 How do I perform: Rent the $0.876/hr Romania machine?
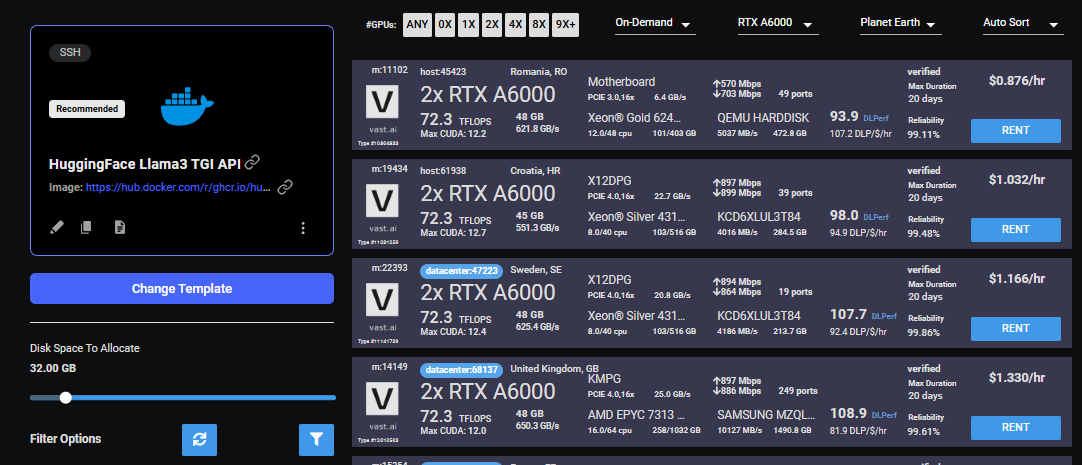(1016, 130)
